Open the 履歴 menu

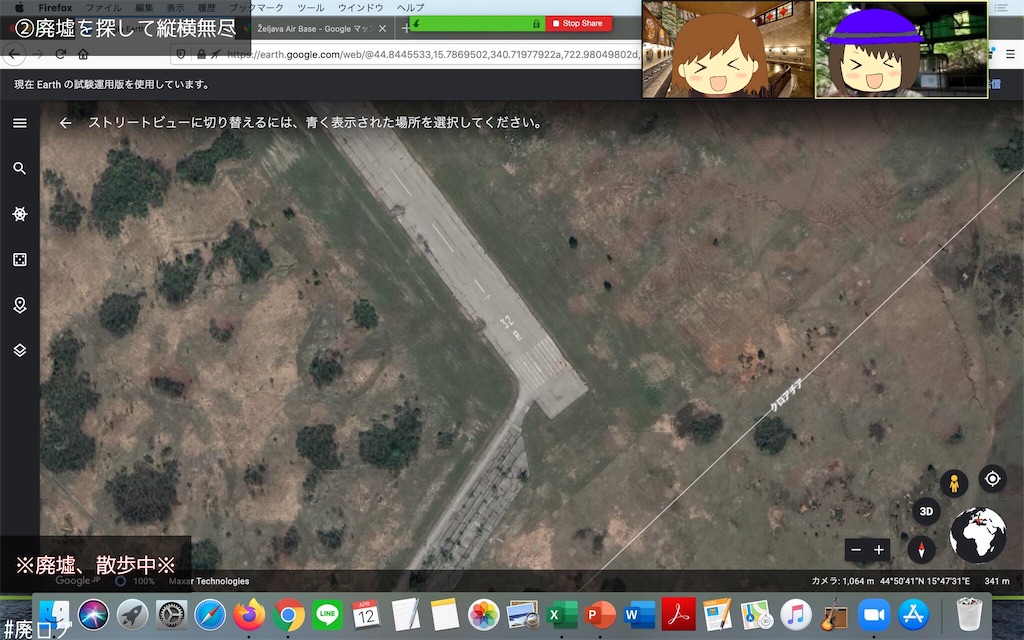(206, 8)
